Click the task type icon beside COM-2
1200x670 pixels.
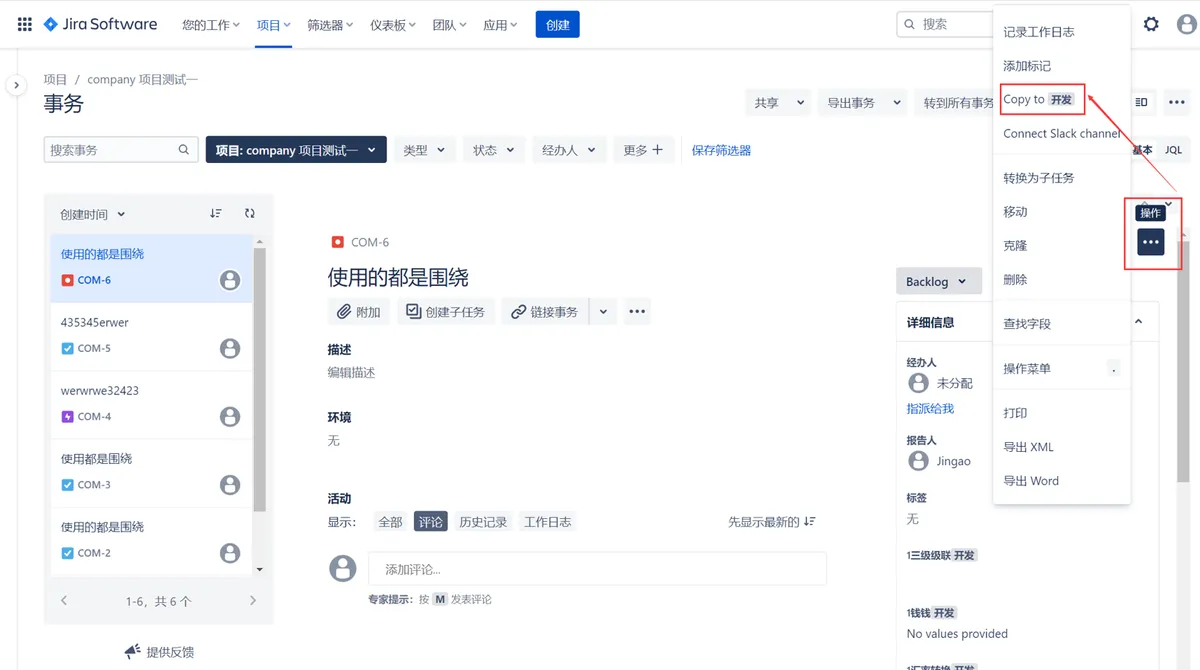pos(67,553)
